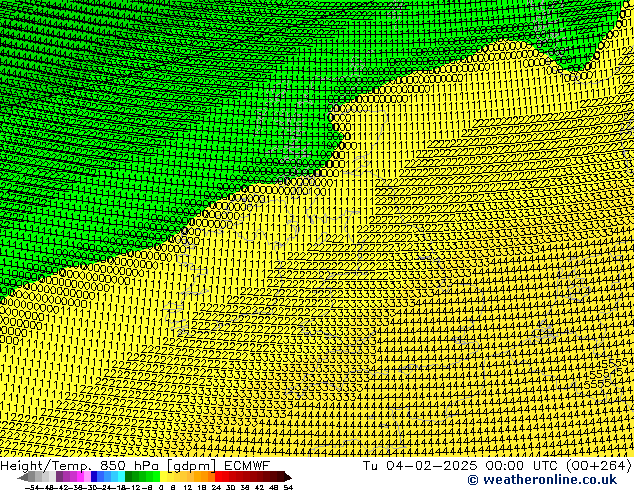Select the dark blue legend swatch
Image resolution: width=634 pixels, height=490 pixels.
pyautogui.click(x=94, y=476)
